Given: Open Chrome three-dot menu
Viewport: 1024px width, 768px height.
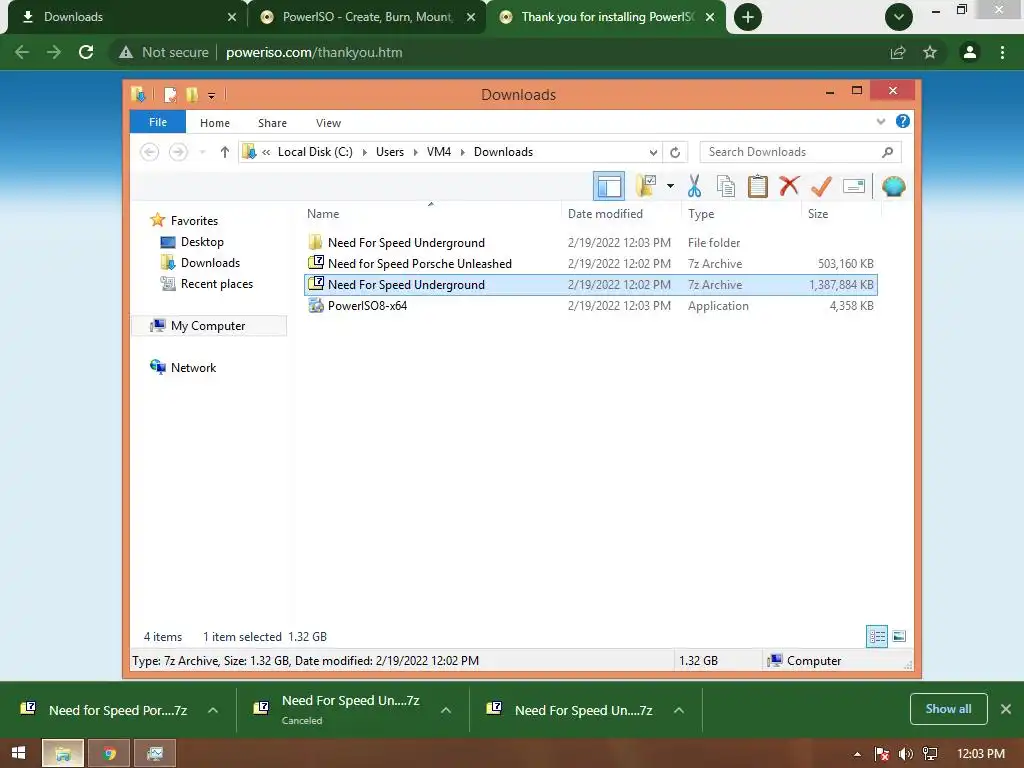Looking at the screenshot, I should [1002, 52].
